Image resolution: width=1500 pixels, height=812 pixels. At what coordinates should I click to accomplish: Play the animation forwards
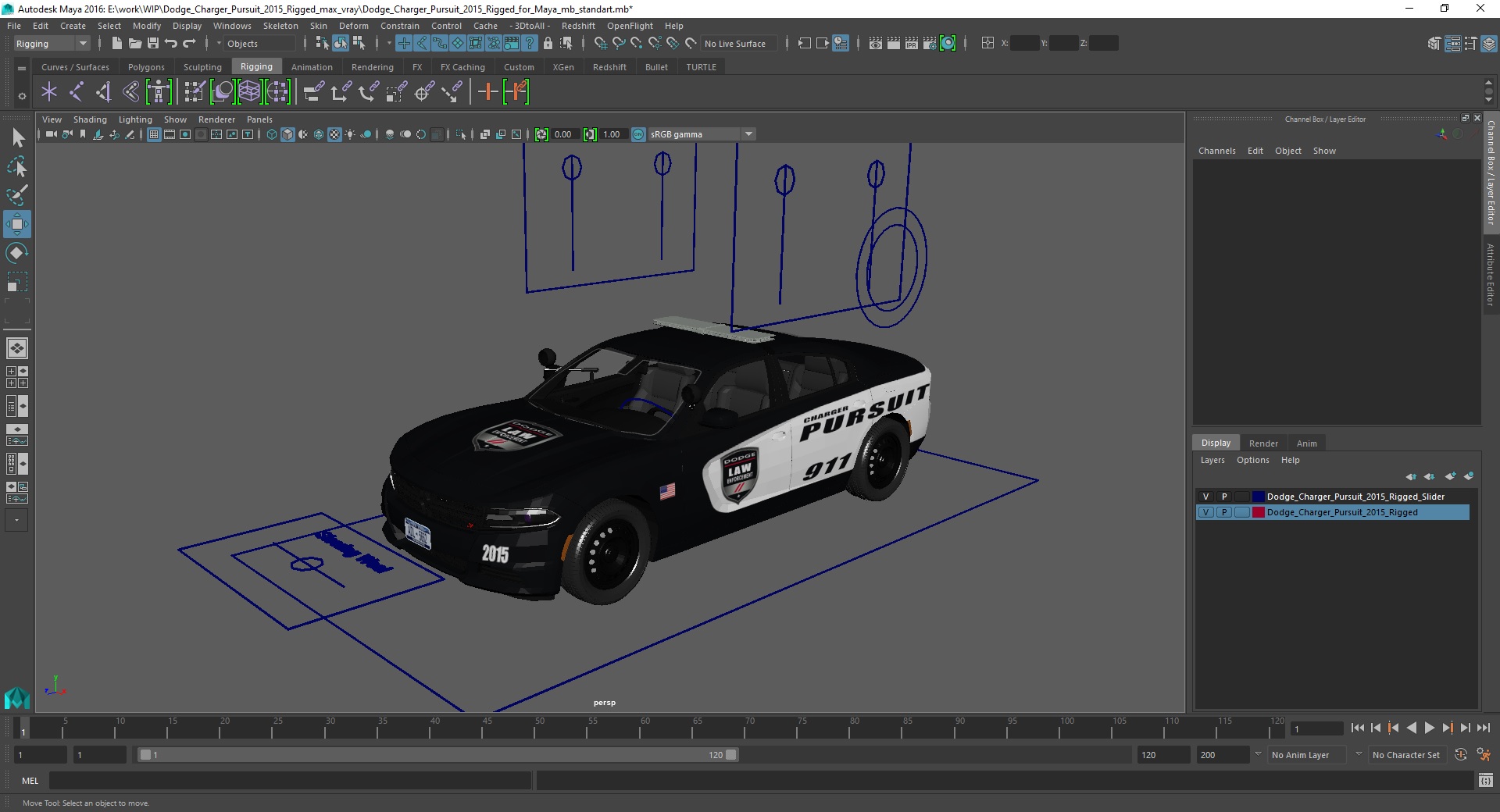tap(1430, 728)
